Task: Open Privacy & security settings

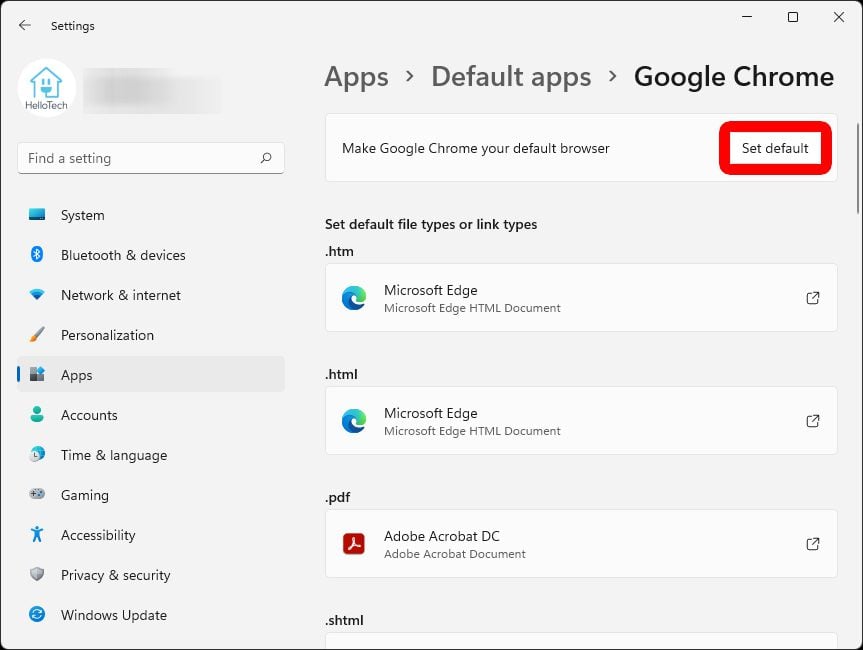Action: click(151, 575)
